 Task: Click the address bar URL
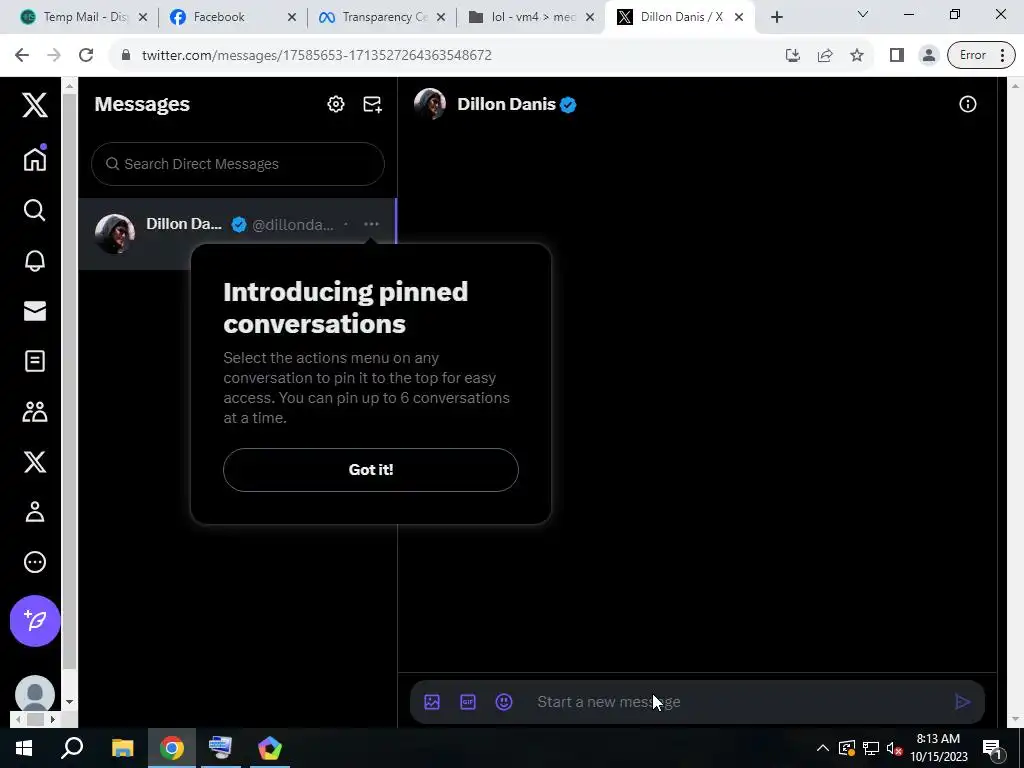316,56
